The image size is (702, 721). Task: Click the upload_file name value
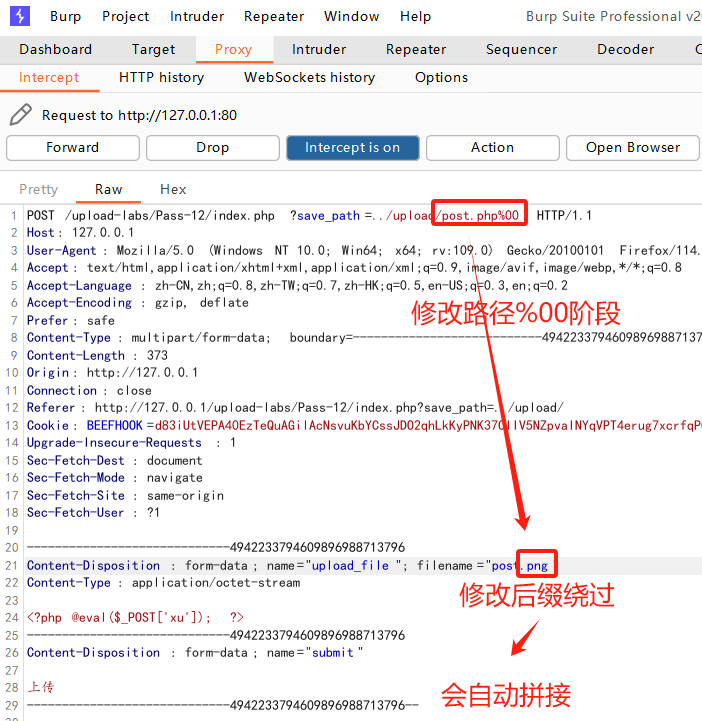[350, 565]
